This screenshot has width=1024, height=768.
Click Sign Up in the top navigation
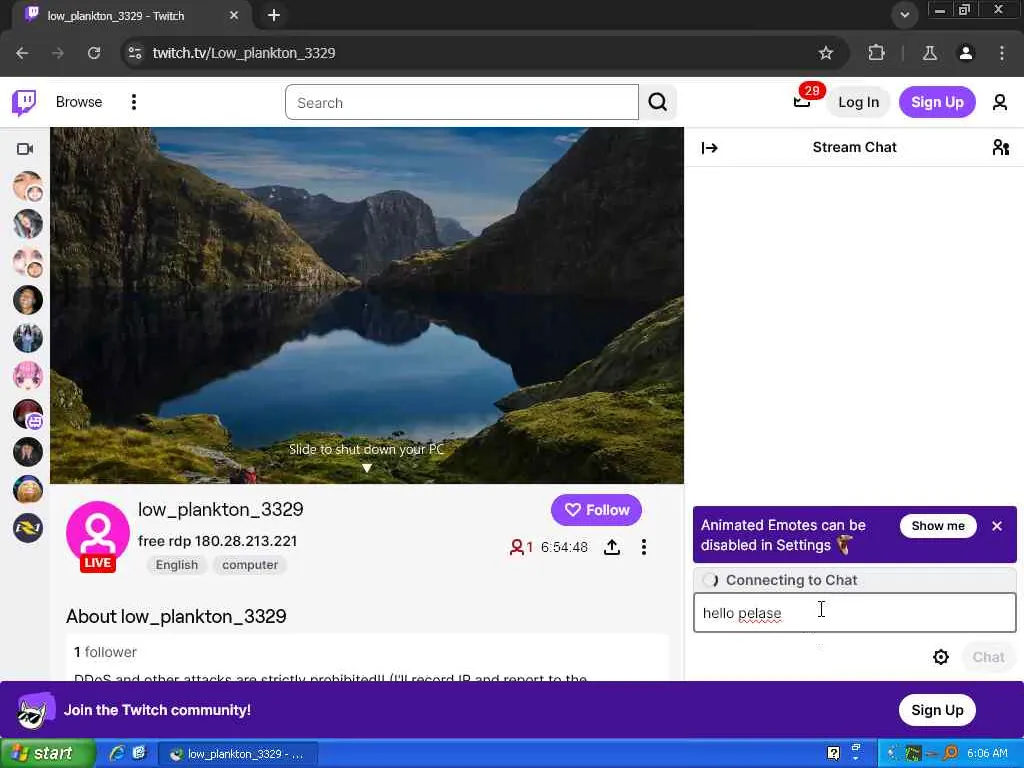point(937,102)
